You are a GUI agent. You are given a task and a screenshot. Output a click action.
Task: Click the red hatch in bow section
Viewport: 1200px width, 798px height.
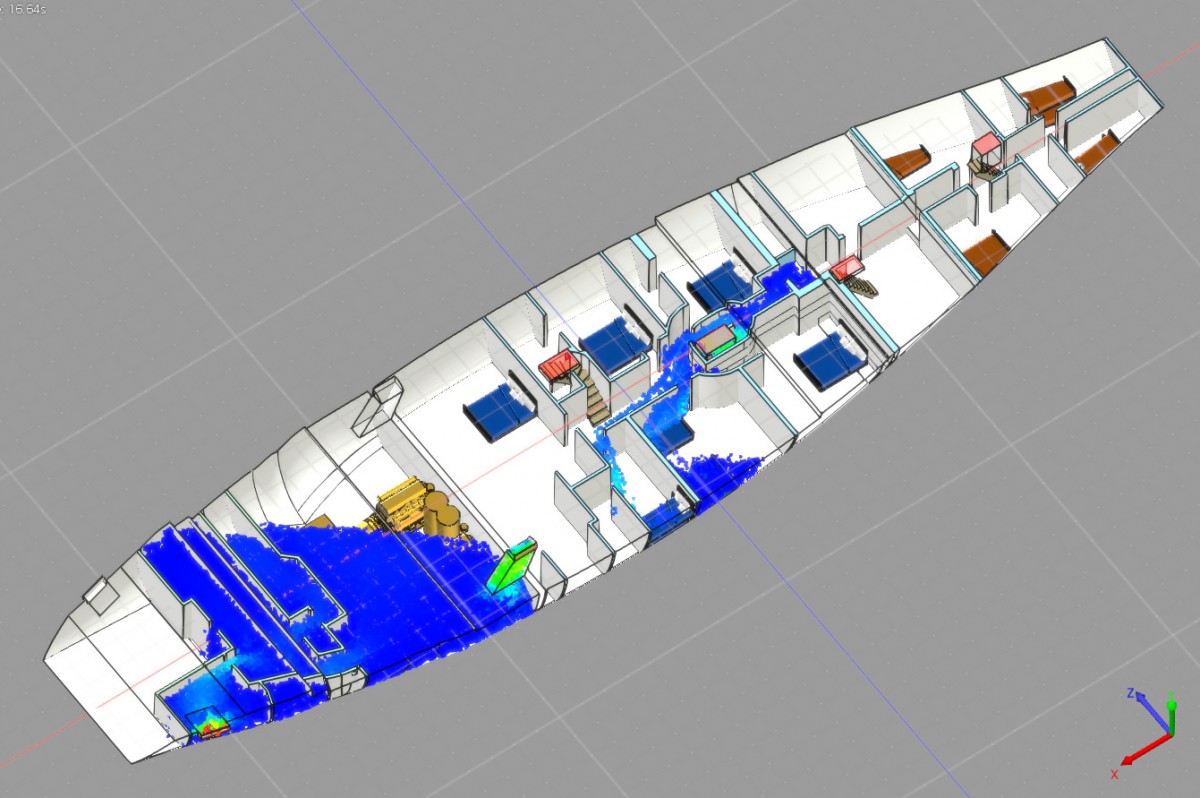coord(986,146)
